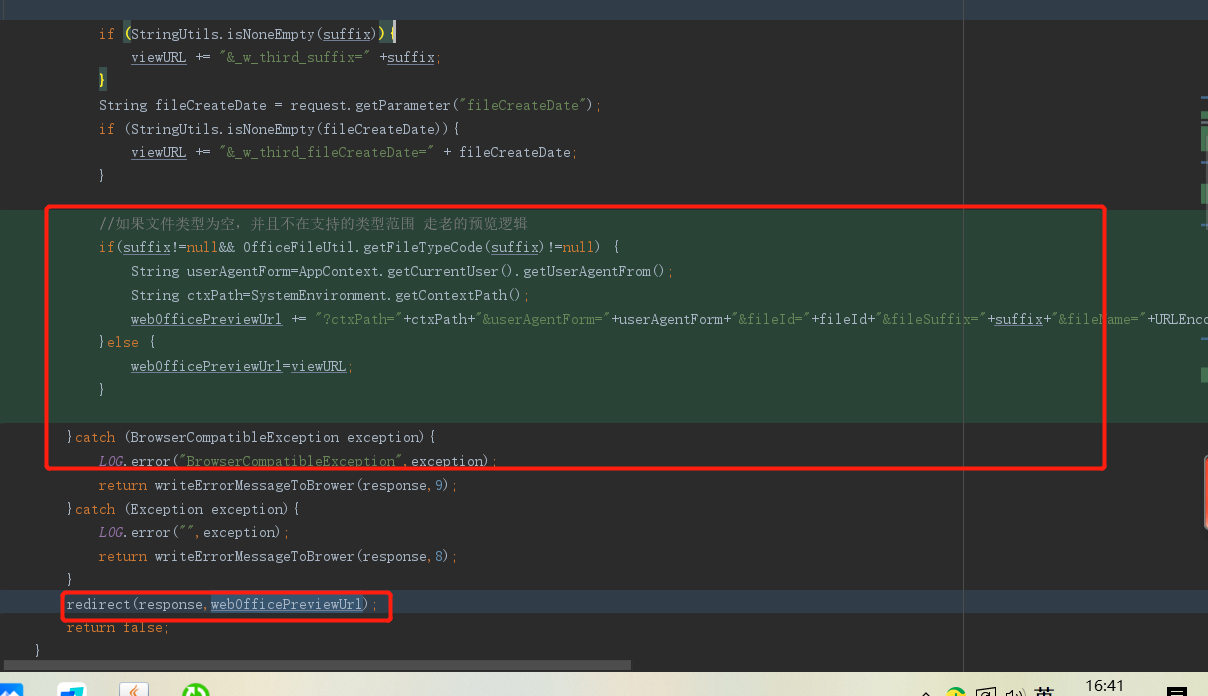Click the red error stripe marker
The width and height of the screenshot is (1208, 696).
click(x=1204, y=492)
